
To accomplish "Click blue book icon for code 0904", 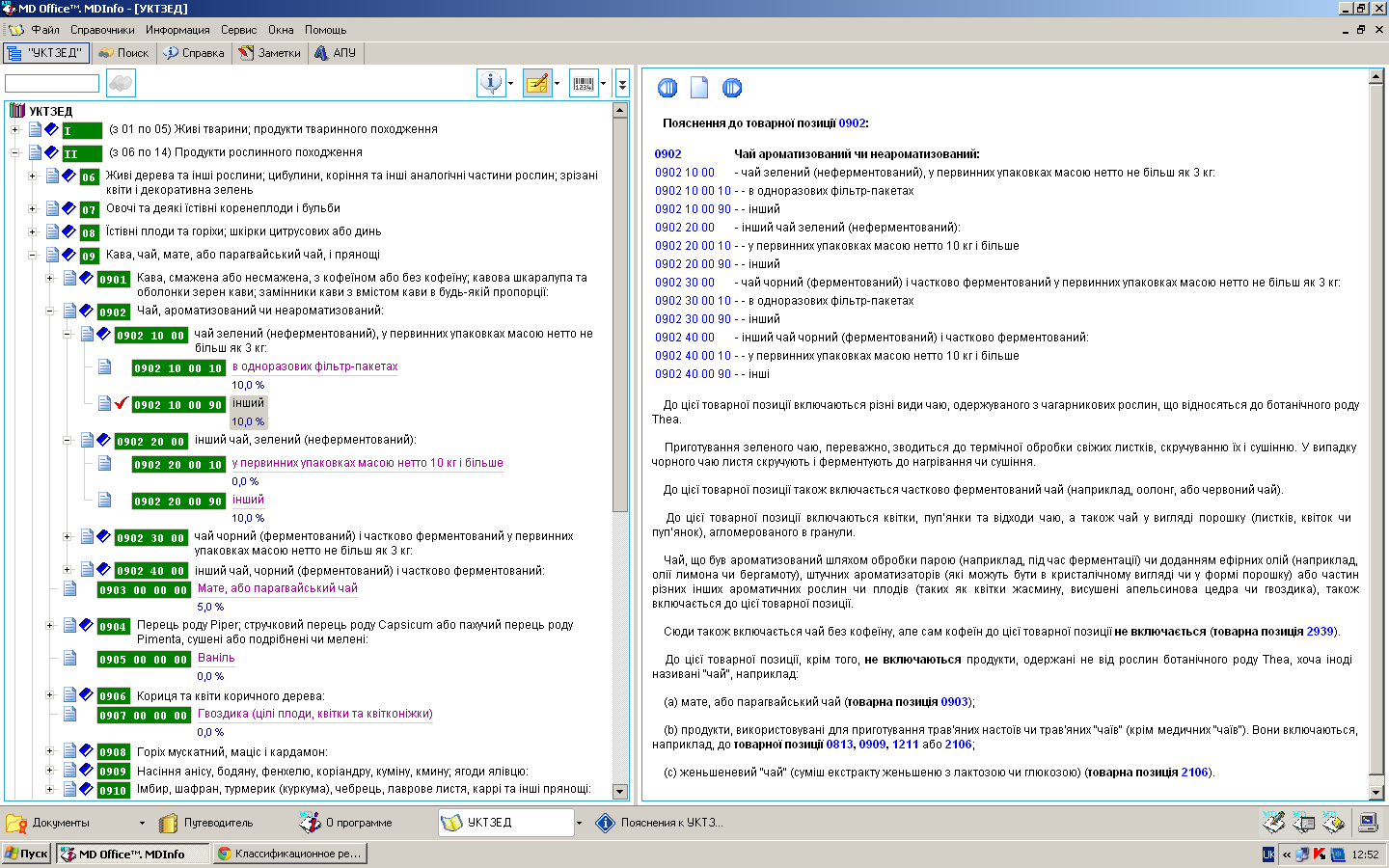I will pyautogui.click(x=86, y=625).
